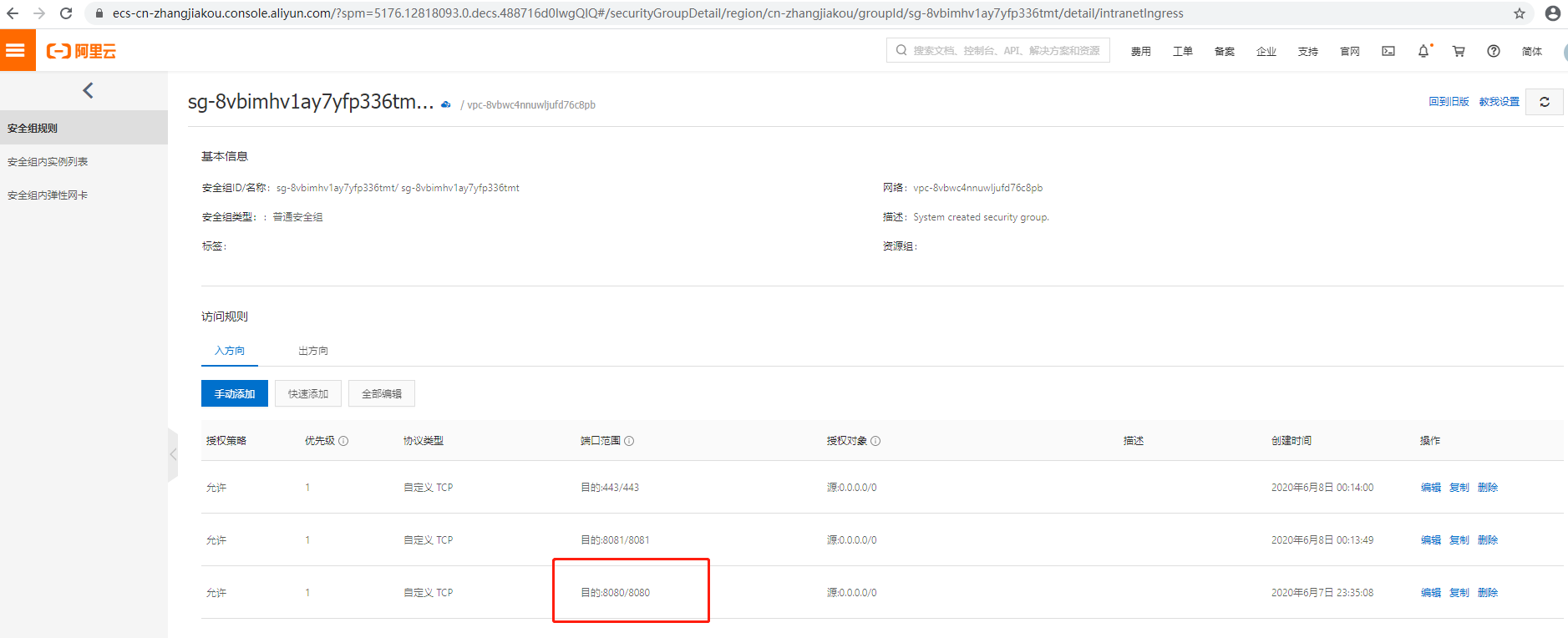Edit the 8080/8080 rule

pyautogui.click(x=1431, y=593)
